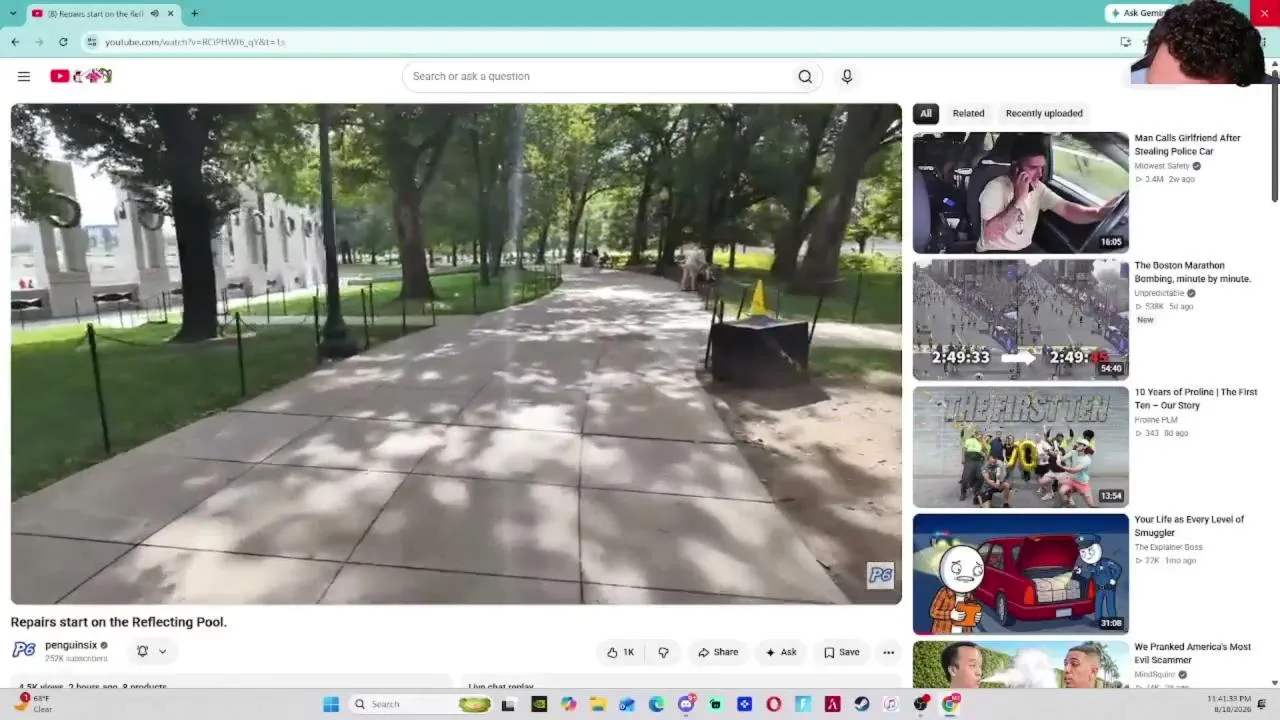Visit the Midwest Safety channel
This screenshot has height=720, width=1280.
pyautogui.click(x=1162, y=166)
